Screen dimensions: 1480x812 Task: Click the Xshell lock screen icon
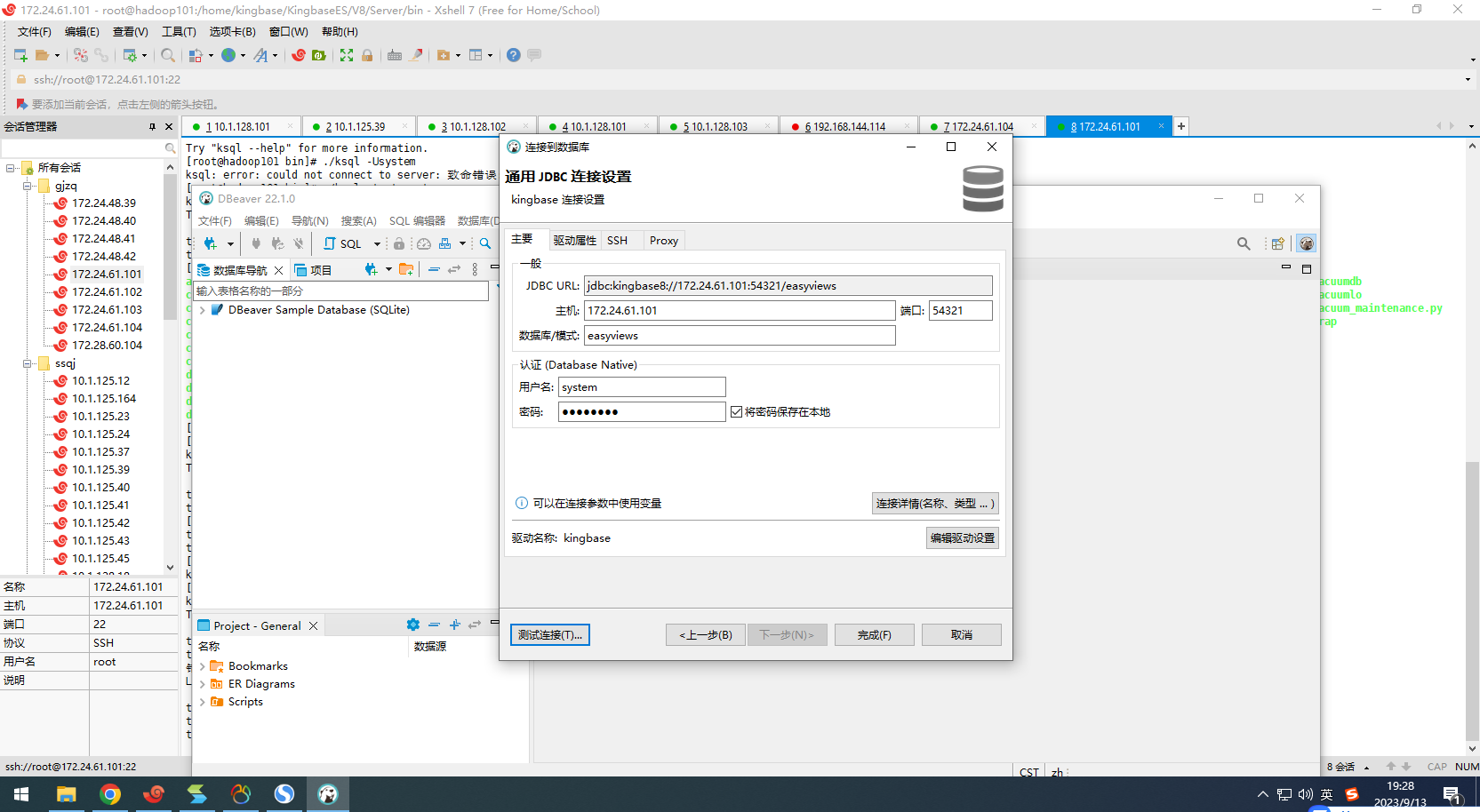click(x=367, y=55)
